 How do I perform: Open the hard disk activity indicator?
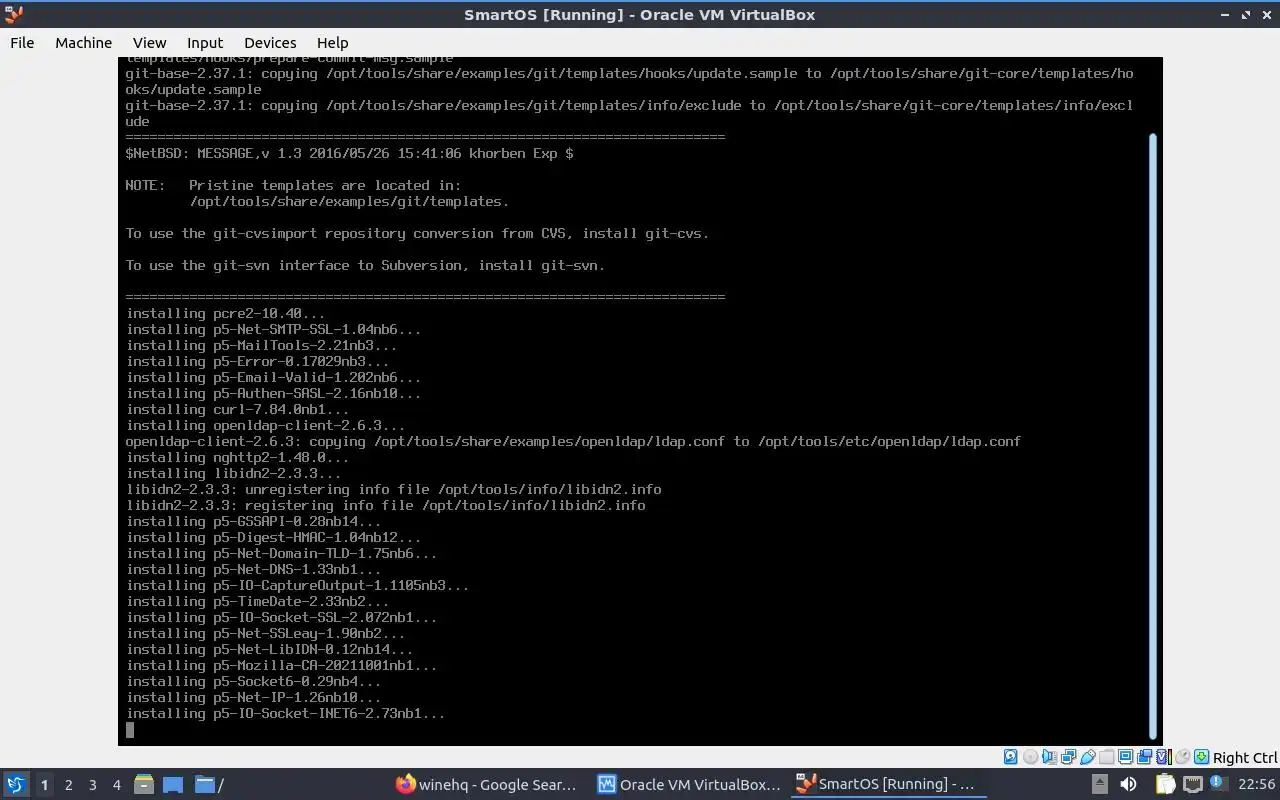pos(1010,757)
